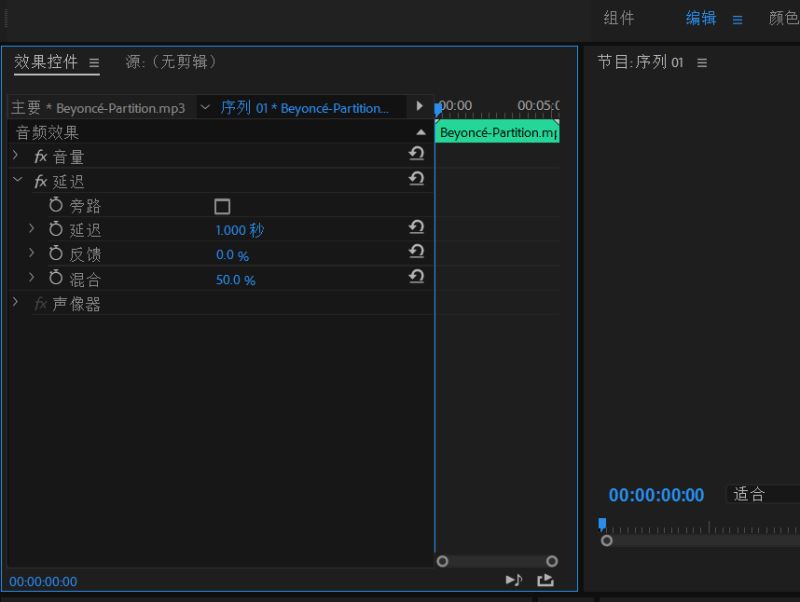800x602 pixels.
Task: Click the export icon at panel bottom right
Action: coord(545,580)
